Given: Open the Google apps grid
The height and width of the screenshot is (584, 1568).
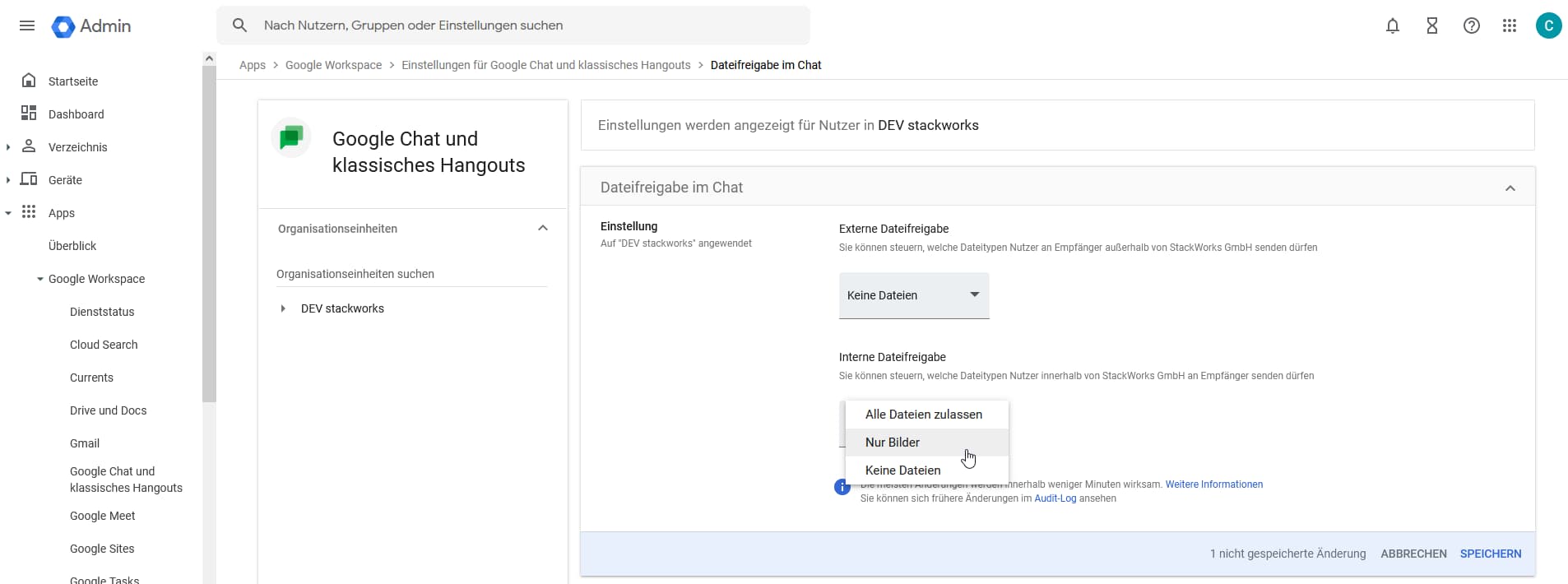Looking at the screenshot, I should click(1510, 25).
